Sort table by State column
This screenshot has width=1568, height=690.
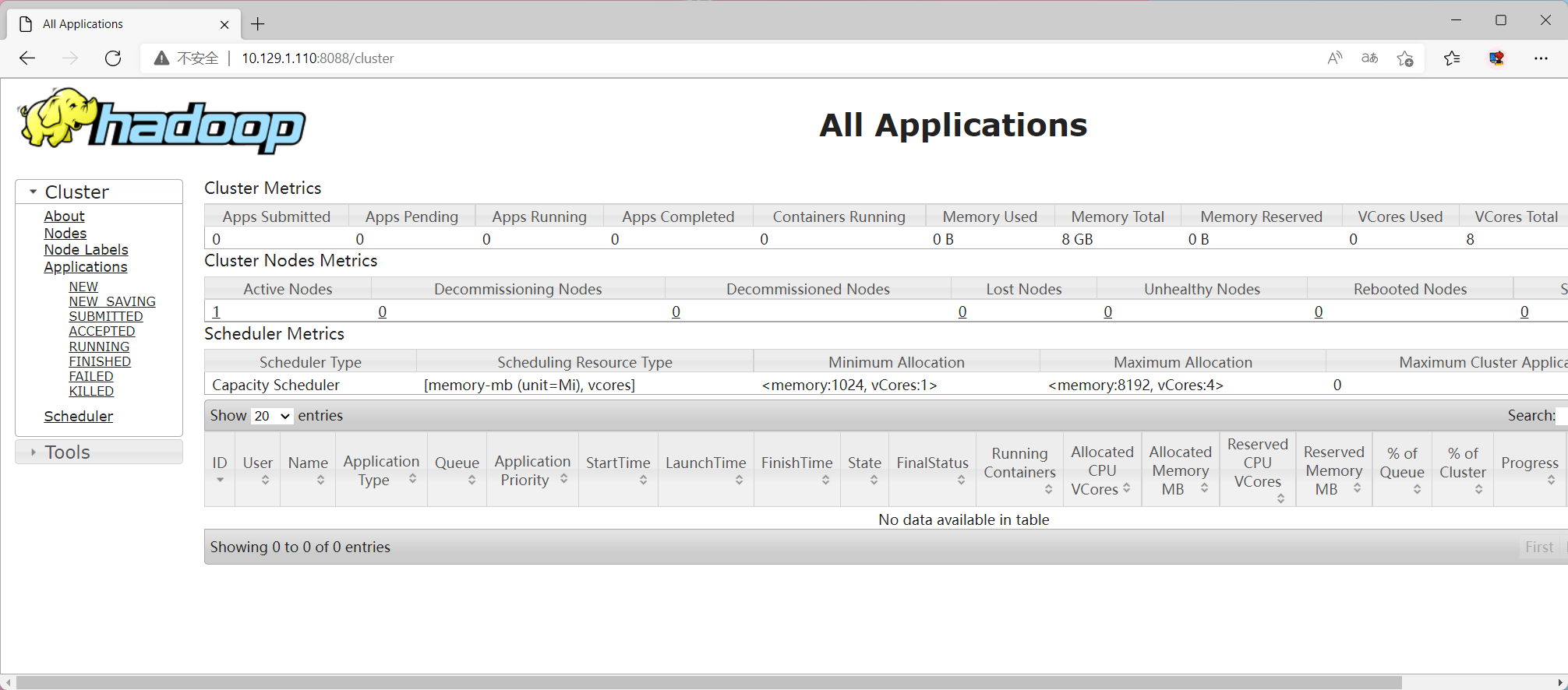click(x=865, y=469)
